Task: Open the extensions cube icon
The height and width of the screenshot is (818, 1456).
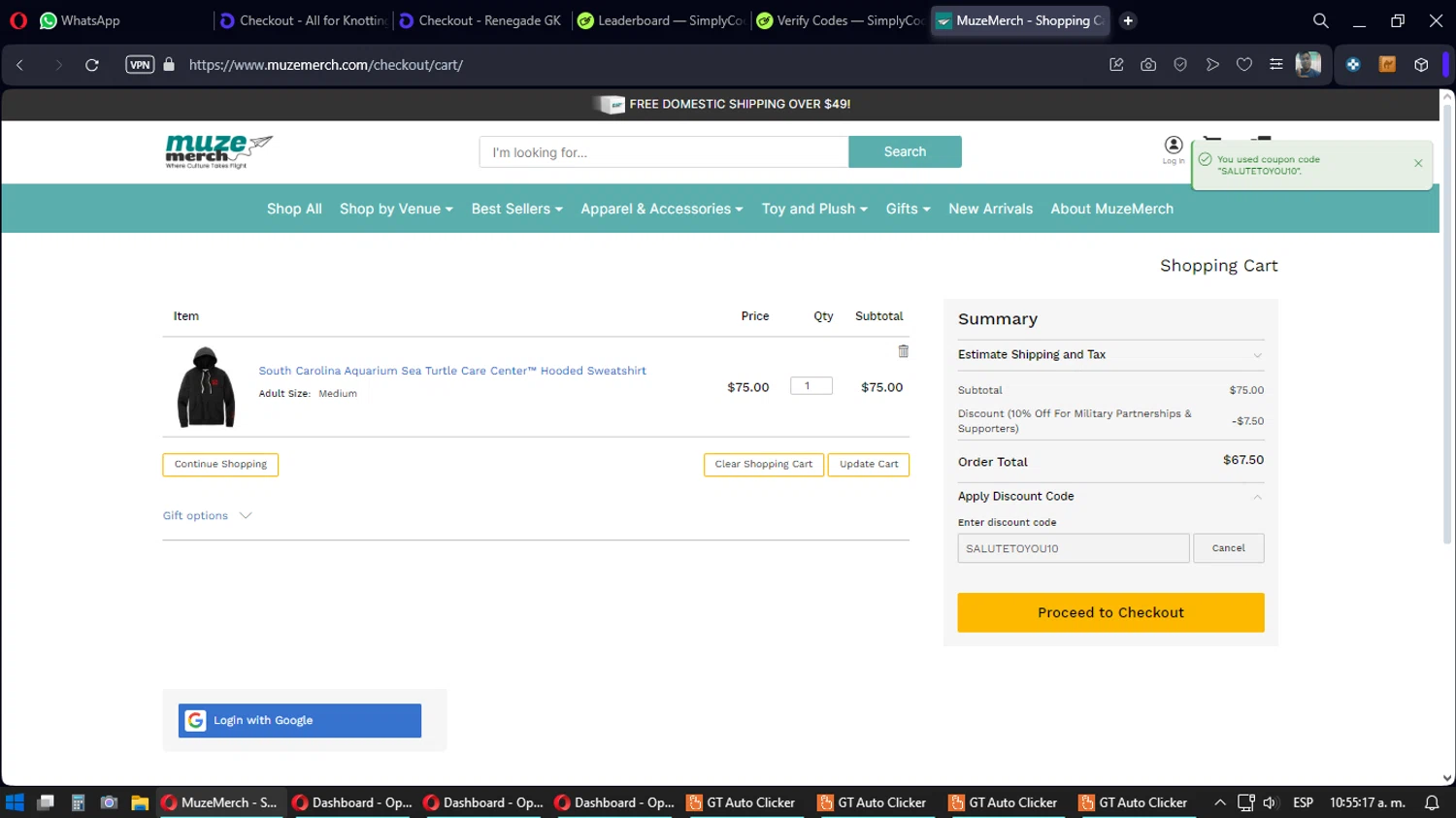Action: [1421, 65]
